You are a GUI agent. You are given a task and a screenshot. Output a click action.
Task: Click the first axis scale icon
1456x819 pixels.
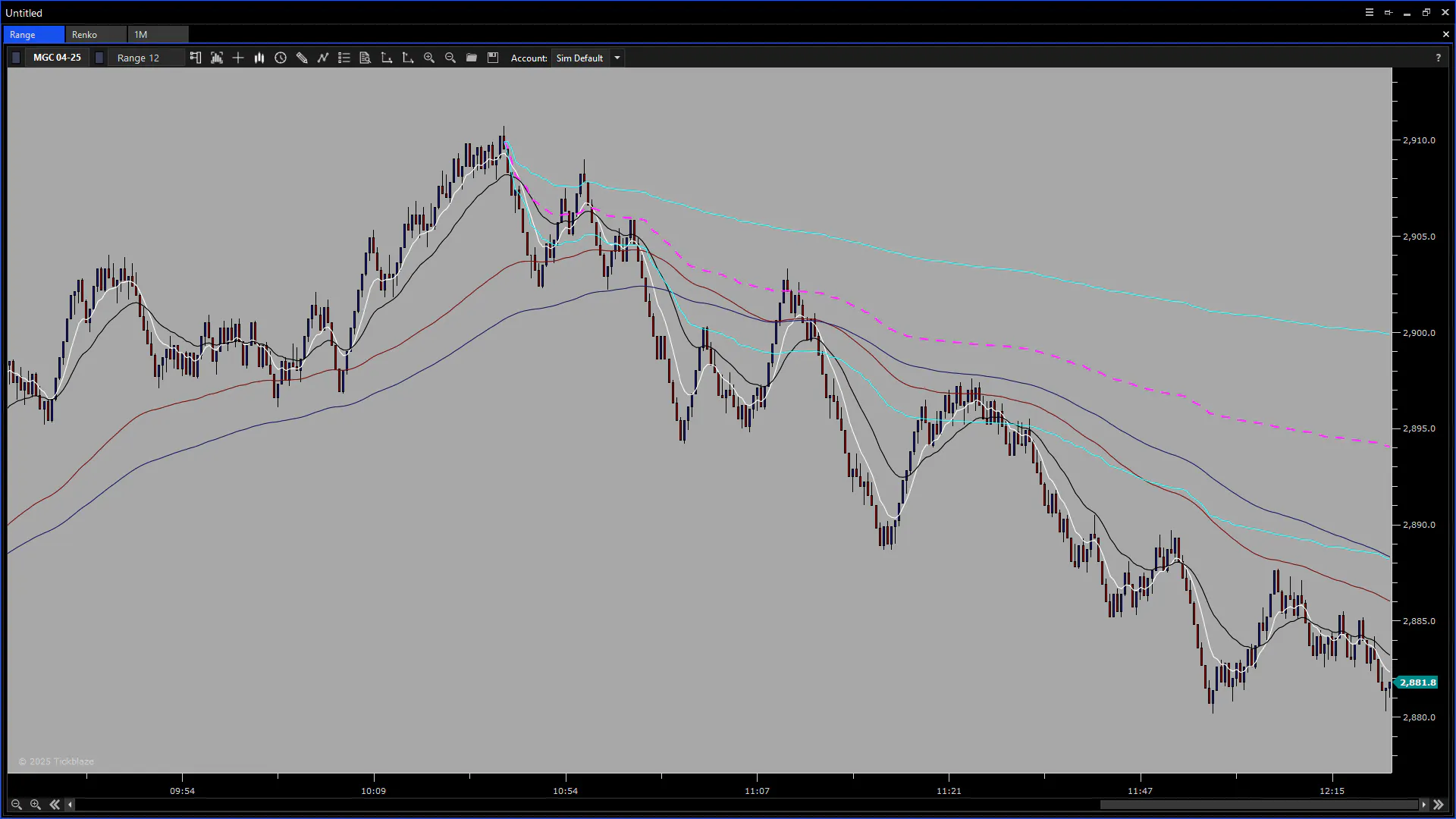pyautogui.click(x=387, y=58)
